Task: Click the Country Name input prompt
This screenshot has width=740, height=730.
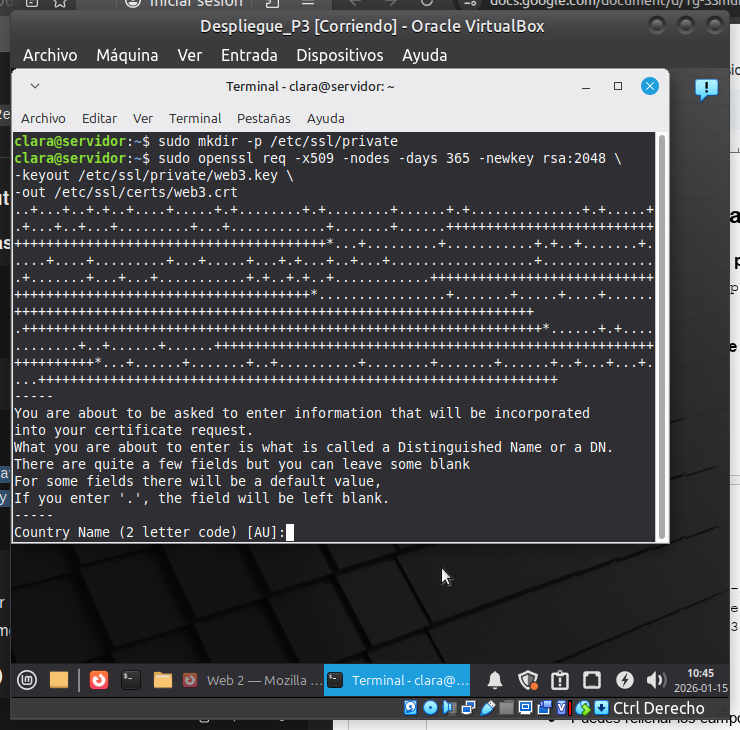Action: [290, 533]
